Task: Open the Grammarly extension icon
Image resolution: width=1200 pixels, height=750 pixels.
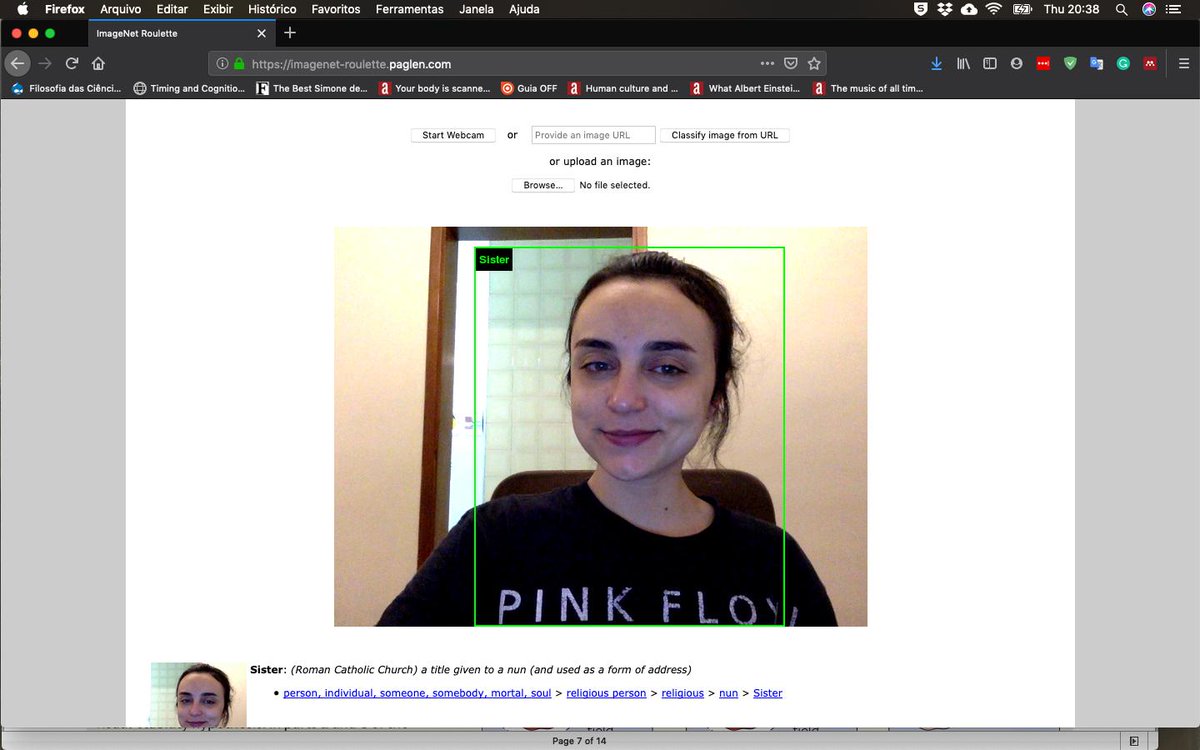Action: [x=1123, y=63]
